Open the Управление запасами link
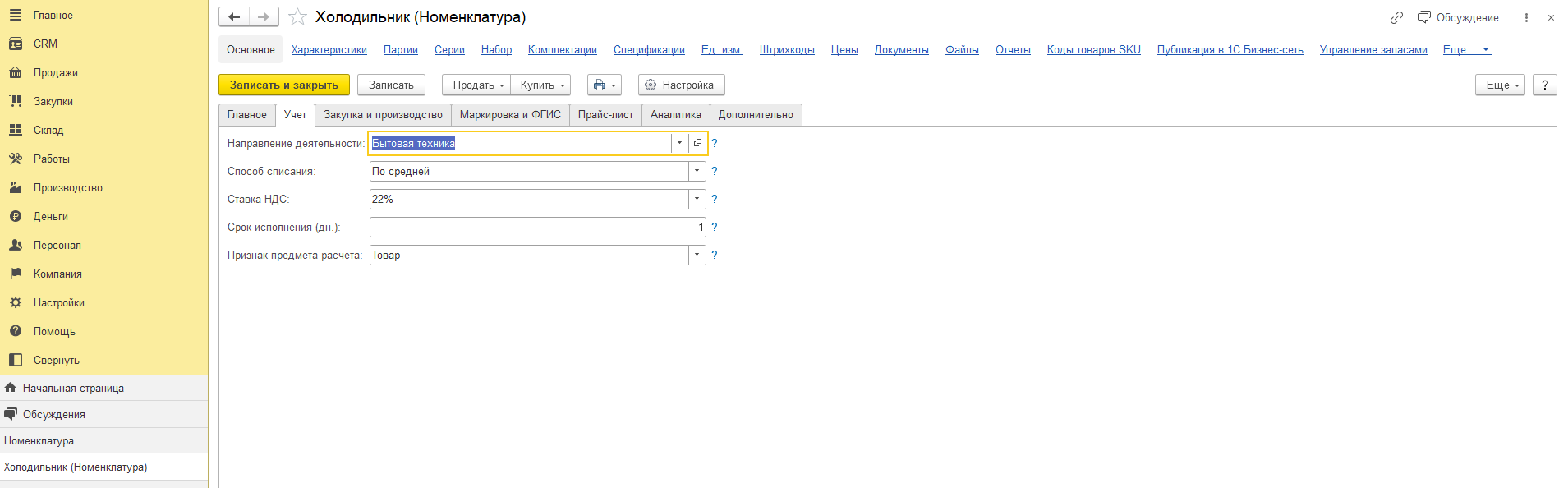 click(x=1373, y=49)
